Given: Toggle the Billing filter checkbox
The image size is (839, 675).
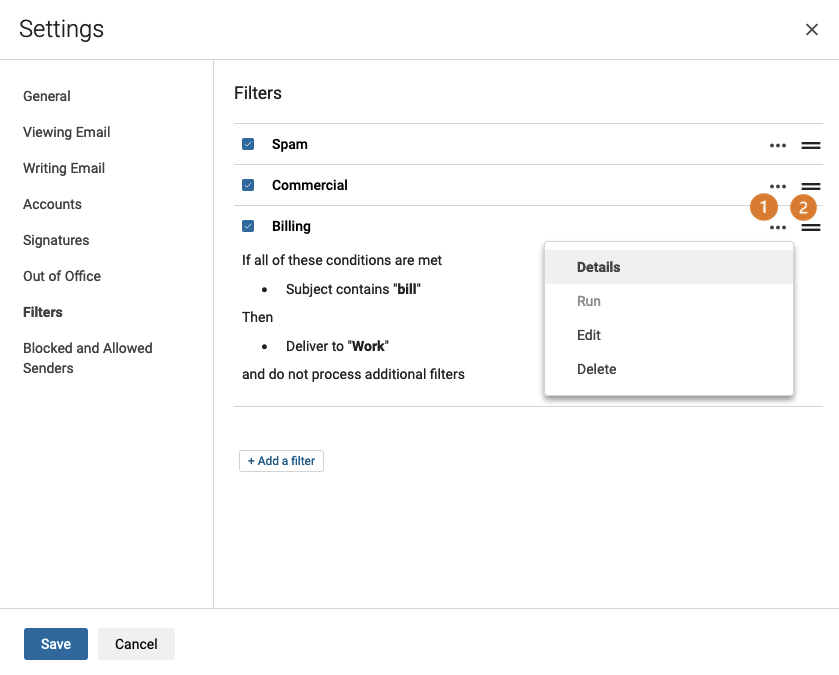Looking at the screenshot, I should 247,226.
